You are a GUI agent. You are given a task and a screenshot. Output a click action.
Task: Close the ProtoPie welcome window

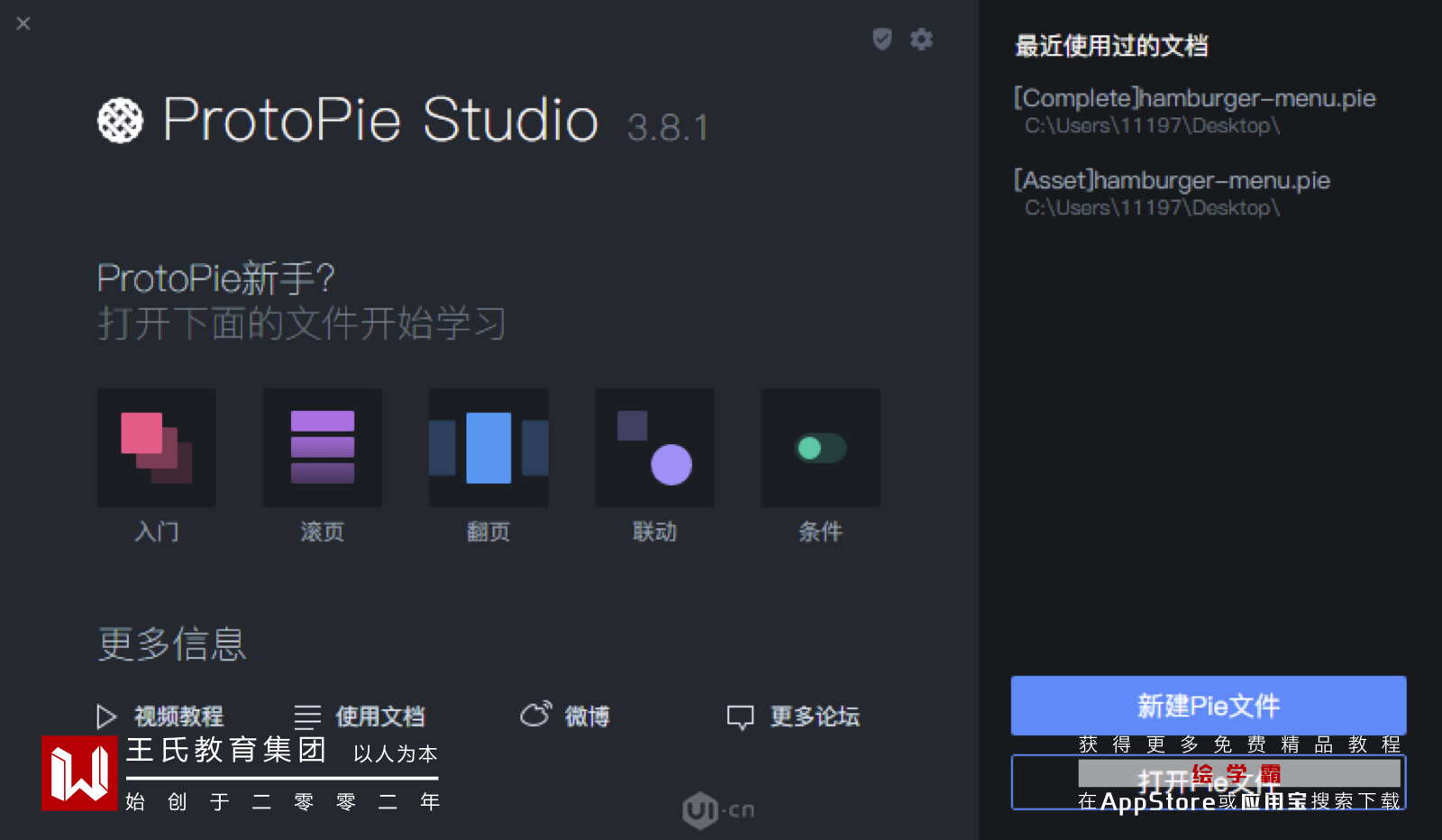click(23, 23)
